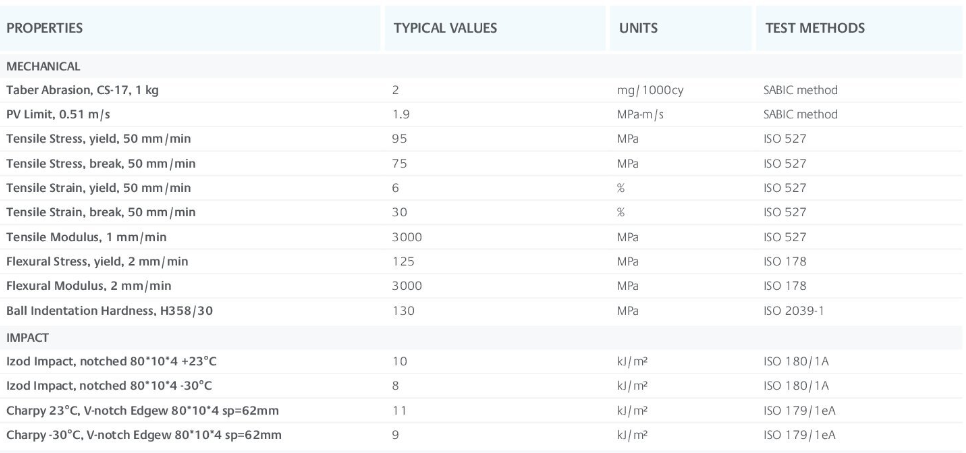Screen dimensions: 966x453
Task: Select the UNITS column header
Action: pyautogui.click(x=638, y=28)
